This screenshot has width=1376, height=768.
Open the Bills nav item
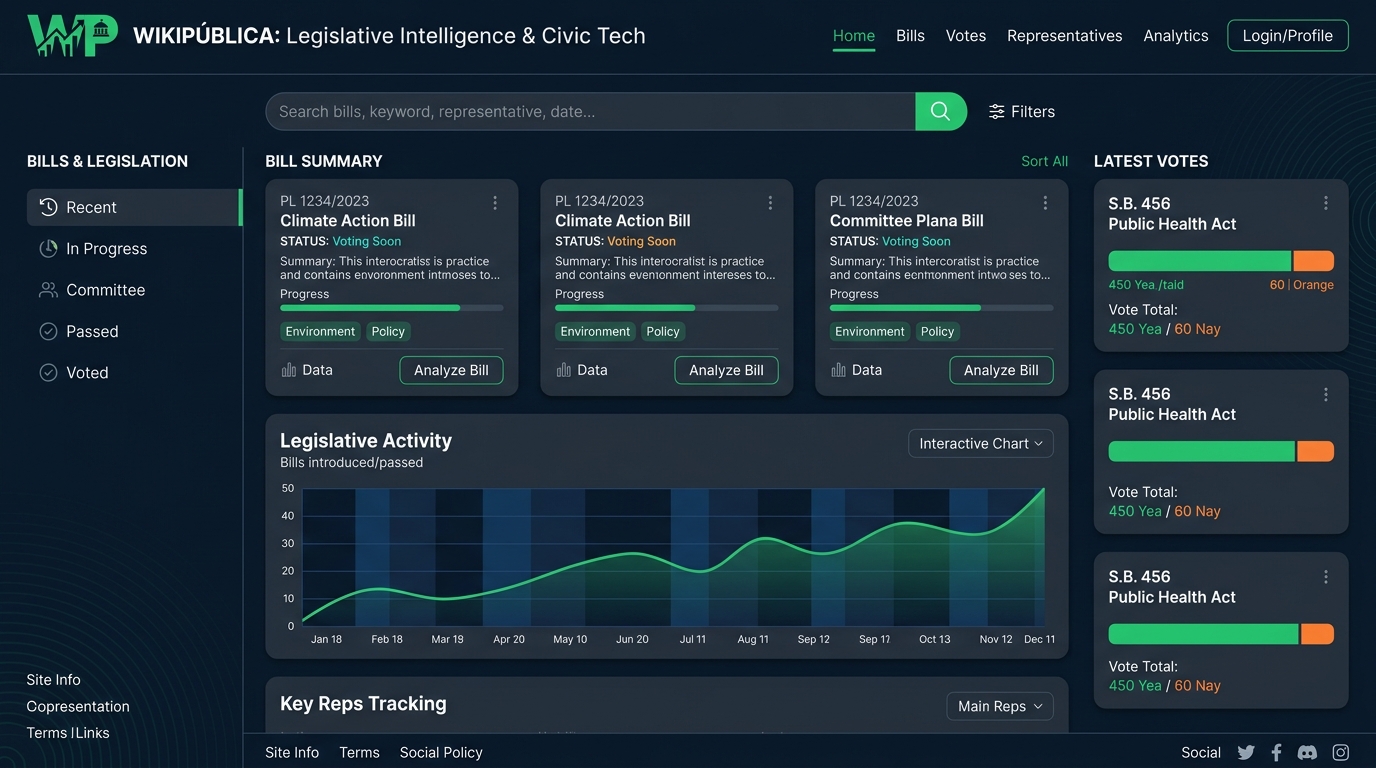pos(910,36)
